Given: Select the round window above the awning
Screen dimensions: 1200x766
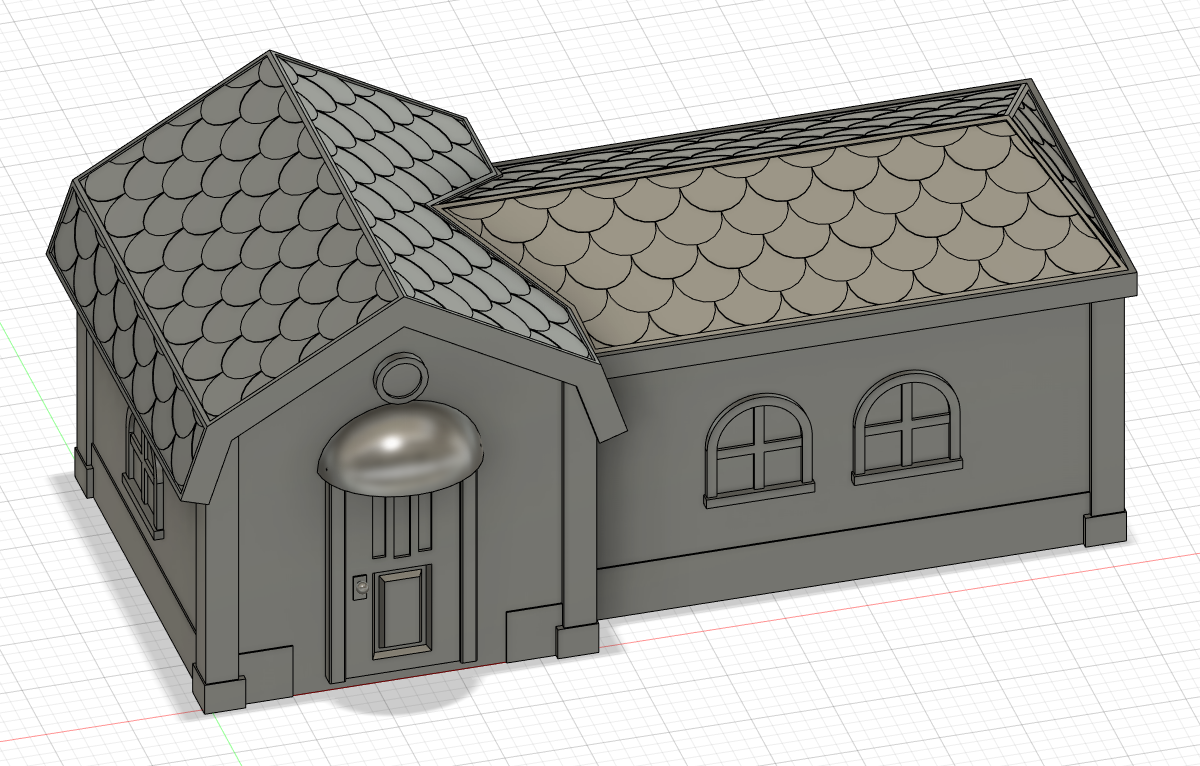Looking at the screenshot, I should point(402,379).
